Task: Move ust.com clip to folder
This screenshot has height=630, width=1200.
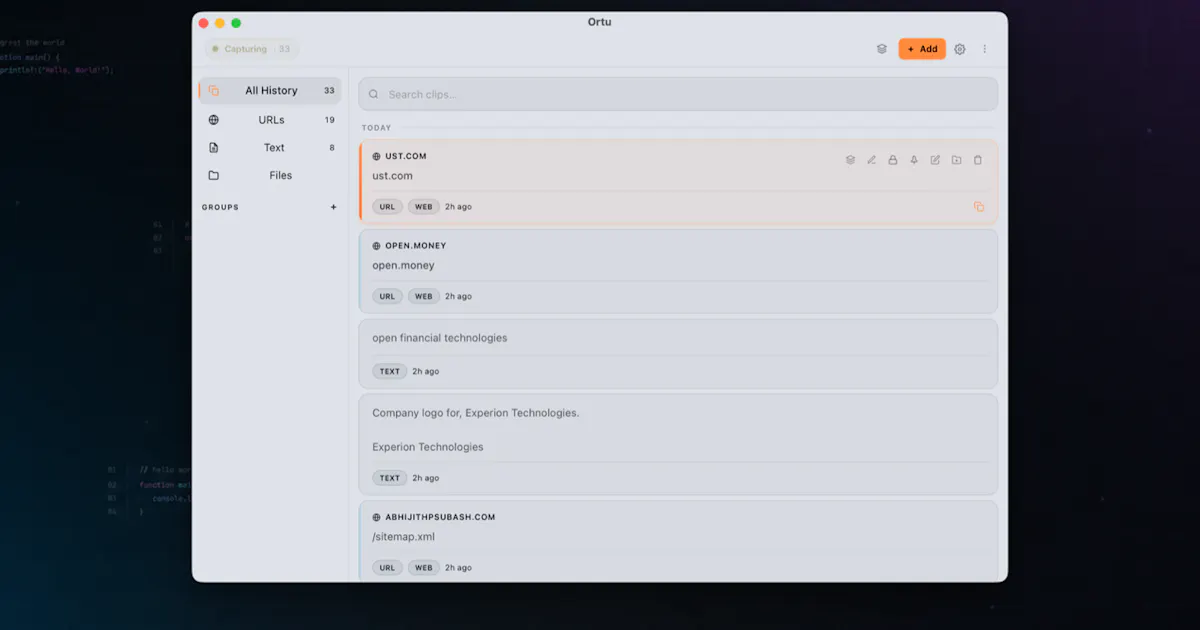Action: pyautogui.click(x=957, y=160)
